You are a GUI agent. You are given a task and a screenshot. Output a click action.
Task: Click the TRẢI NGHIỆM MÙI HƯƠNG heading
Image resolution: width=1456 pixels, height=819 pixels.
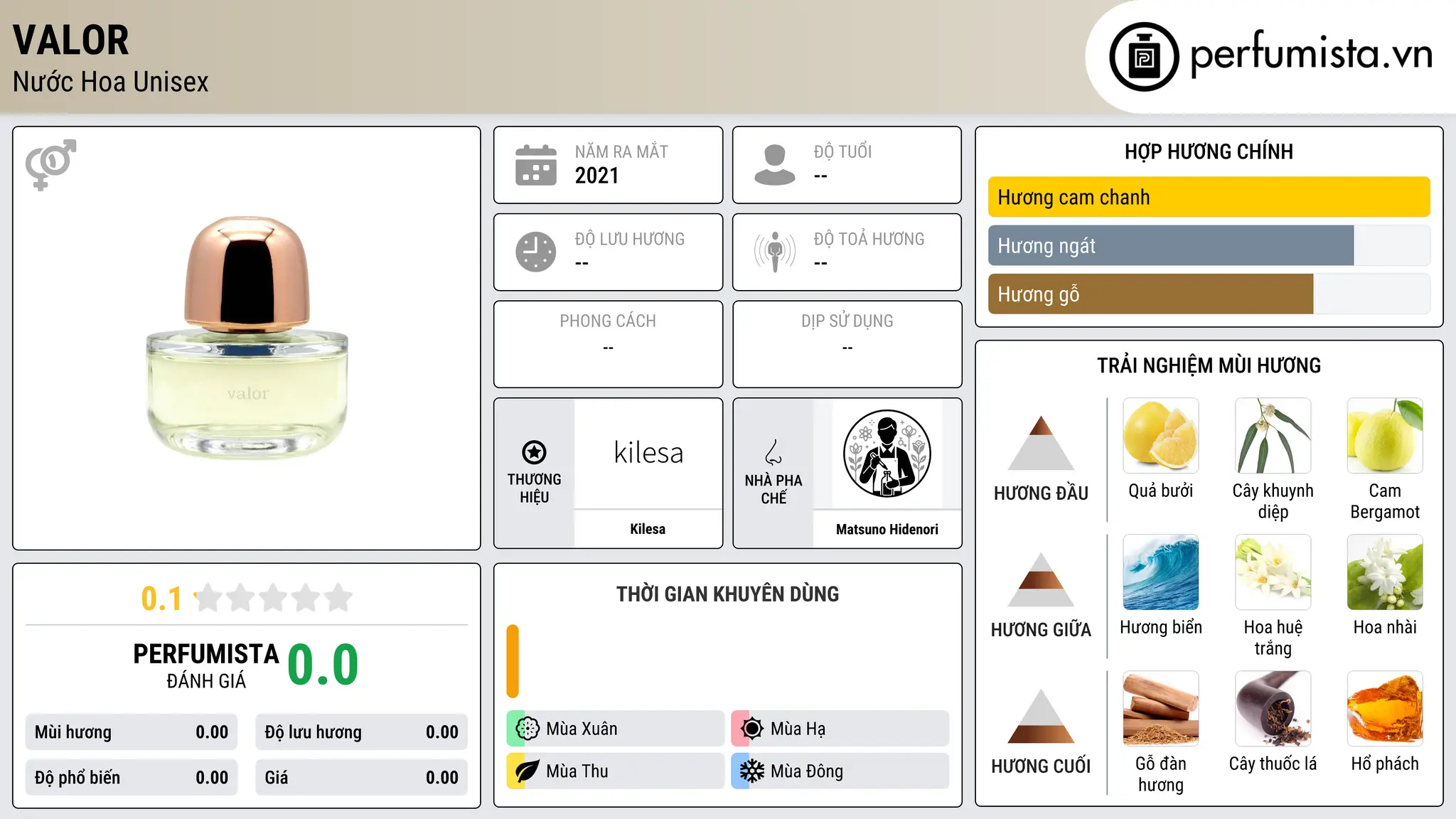pyautogui.click(x=1209, y=365)
